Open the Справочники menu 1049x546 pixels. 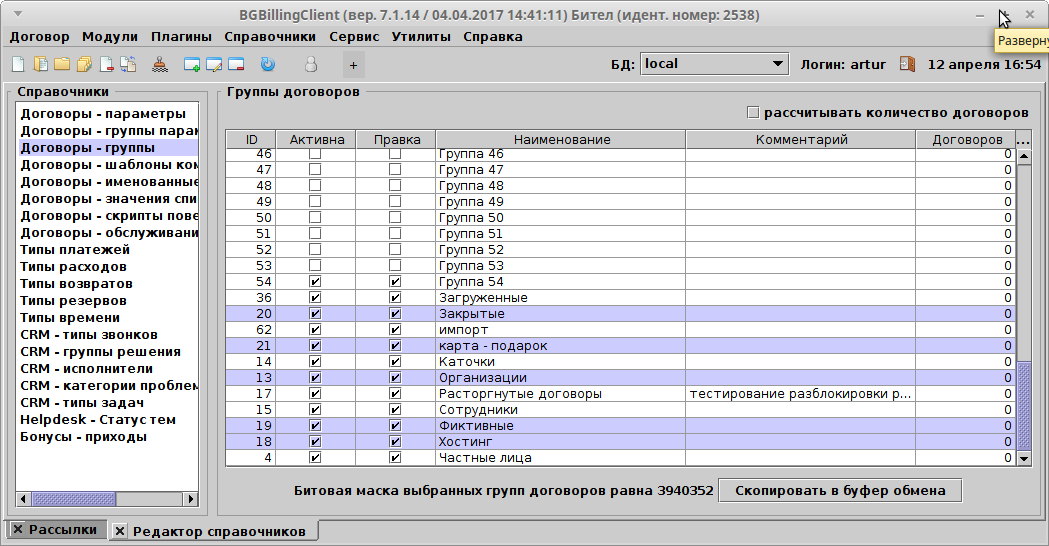[x=270, y=36]
